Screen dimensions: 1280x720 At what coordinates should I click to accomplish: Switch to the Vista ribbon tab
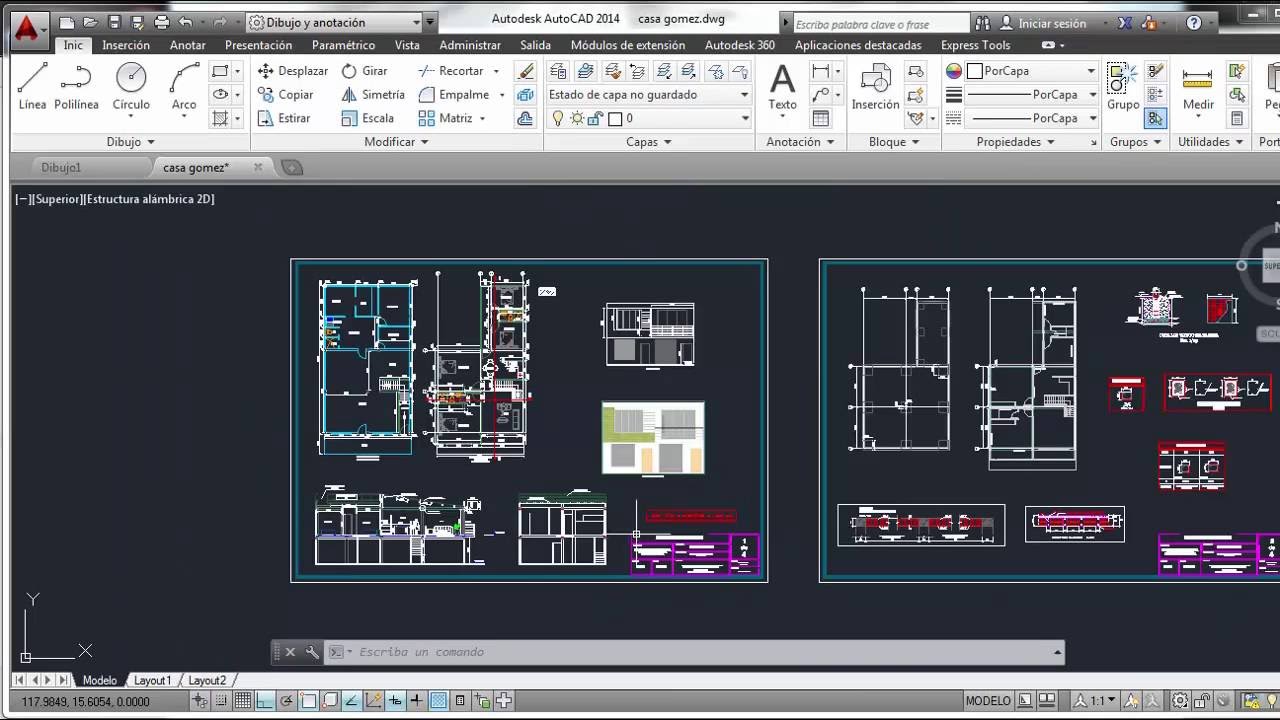coord(407,45)
